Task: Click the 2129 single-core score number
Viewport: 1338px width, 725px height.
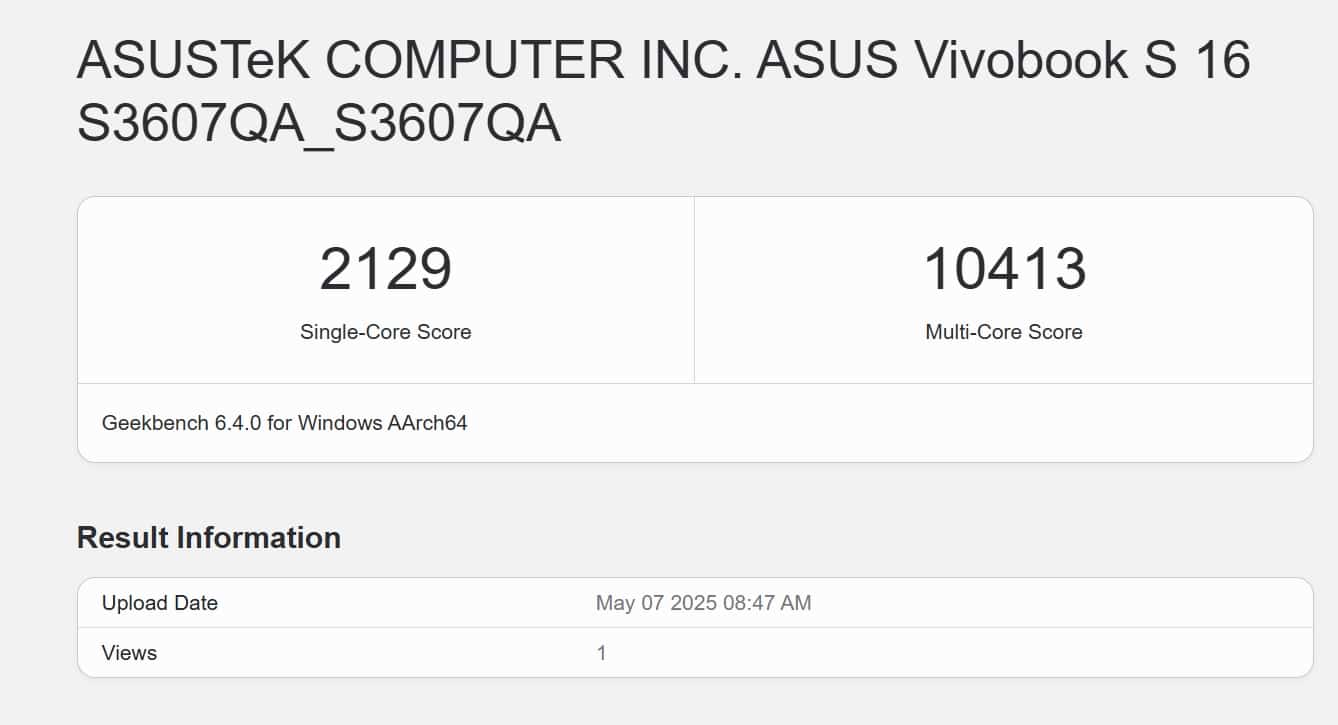Action: point(385,269)
